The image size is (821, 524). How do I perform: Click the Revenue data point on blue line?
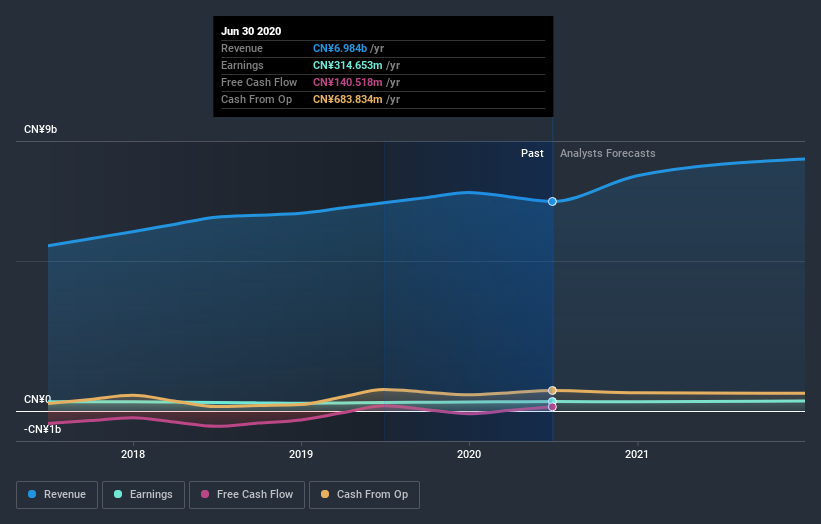[x=552, y=202]
